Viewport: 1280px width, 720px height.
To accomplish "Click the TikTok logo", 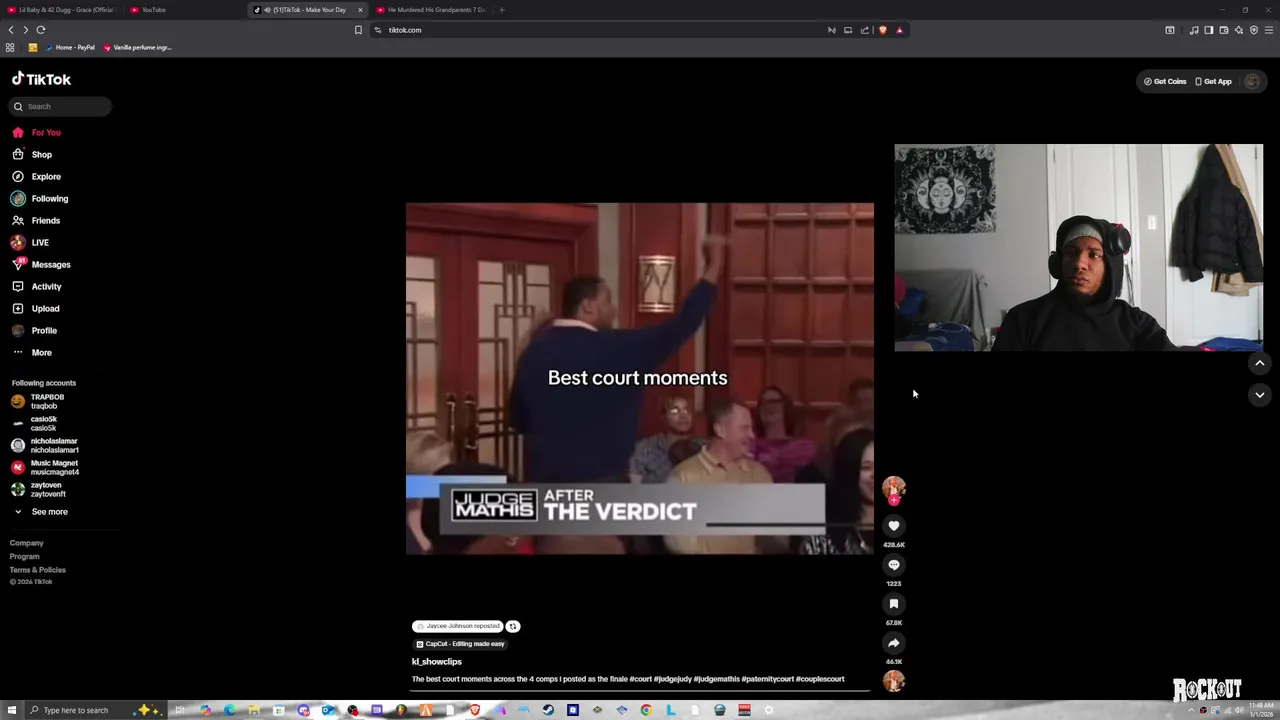I will (41, 79).
